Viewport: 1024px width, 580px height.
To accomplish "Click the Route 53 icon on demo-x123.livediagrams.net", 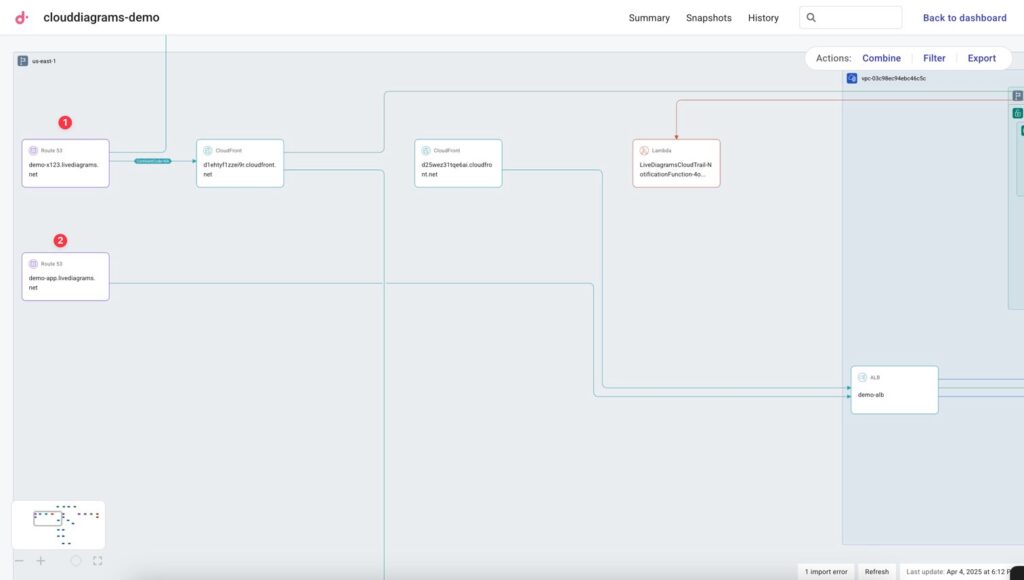I will 33,150.
